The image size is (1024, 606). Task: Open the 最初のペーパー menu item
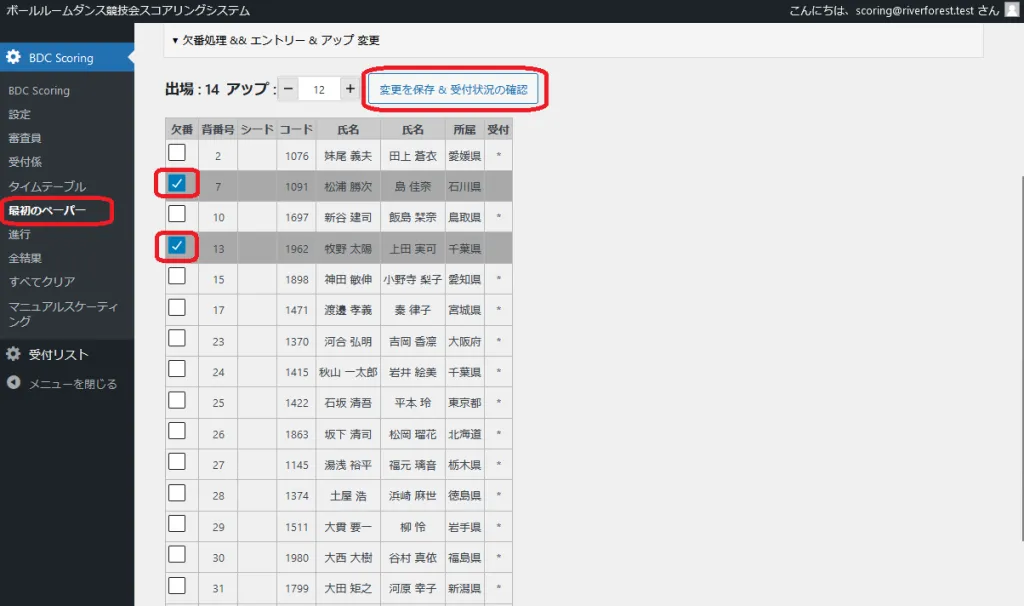(x=47, y=210)
